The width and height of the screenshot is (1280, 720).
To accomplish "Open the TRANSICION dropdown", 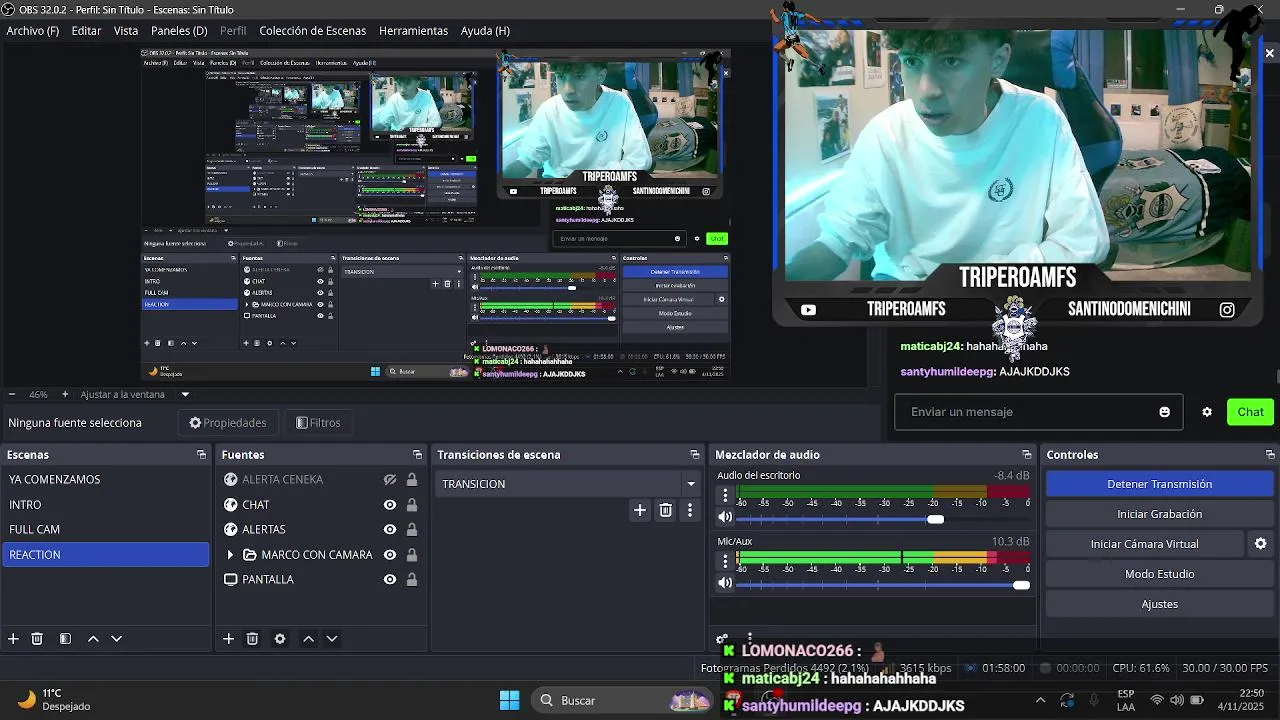I will pos(568,484).
